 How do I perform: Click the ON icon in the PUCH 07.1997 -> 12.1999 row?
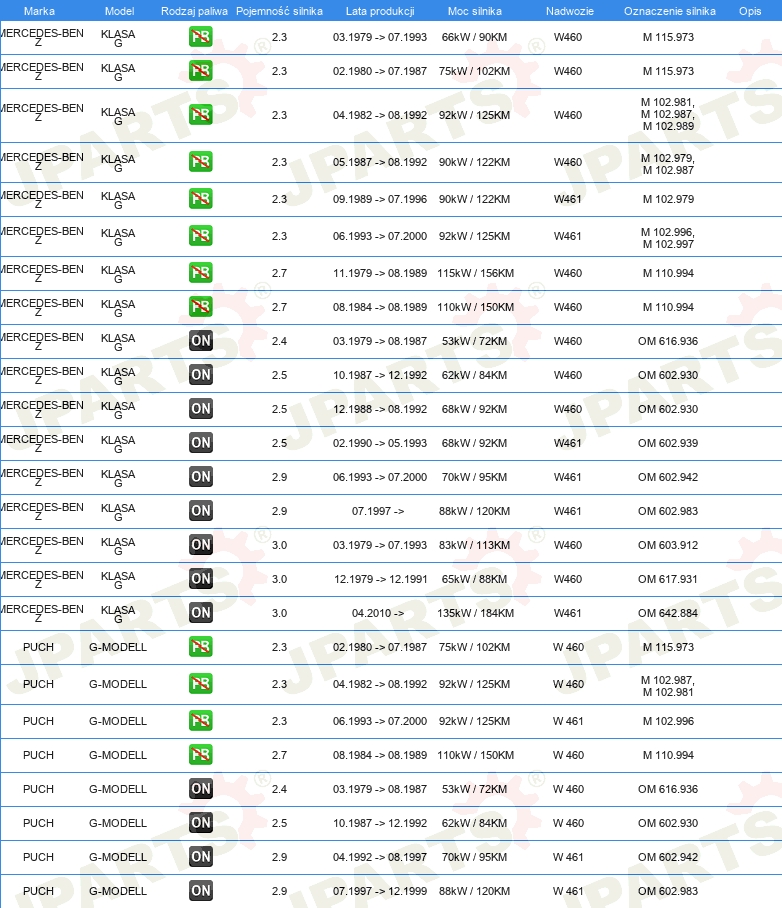pyautogui.click(x=200, y=891)
